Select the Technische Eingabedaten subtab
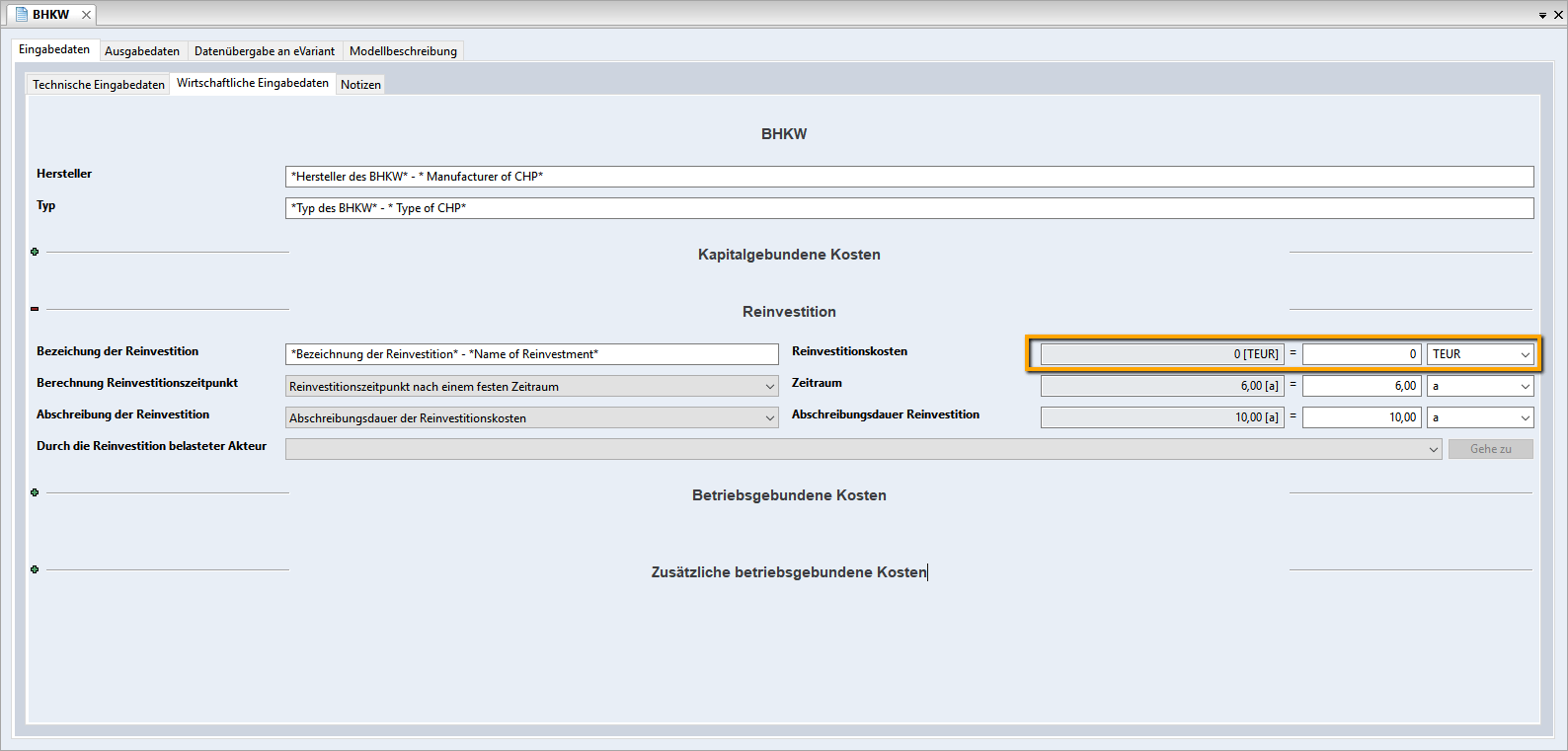This screenshot has height=751, width=1568. point(98,85)
